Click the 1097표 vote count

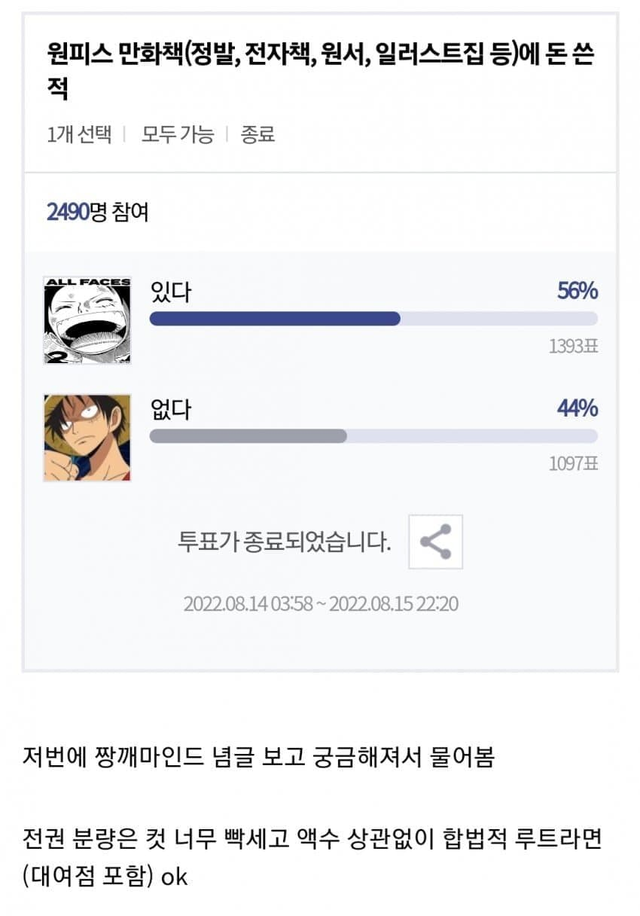[573, 463]
